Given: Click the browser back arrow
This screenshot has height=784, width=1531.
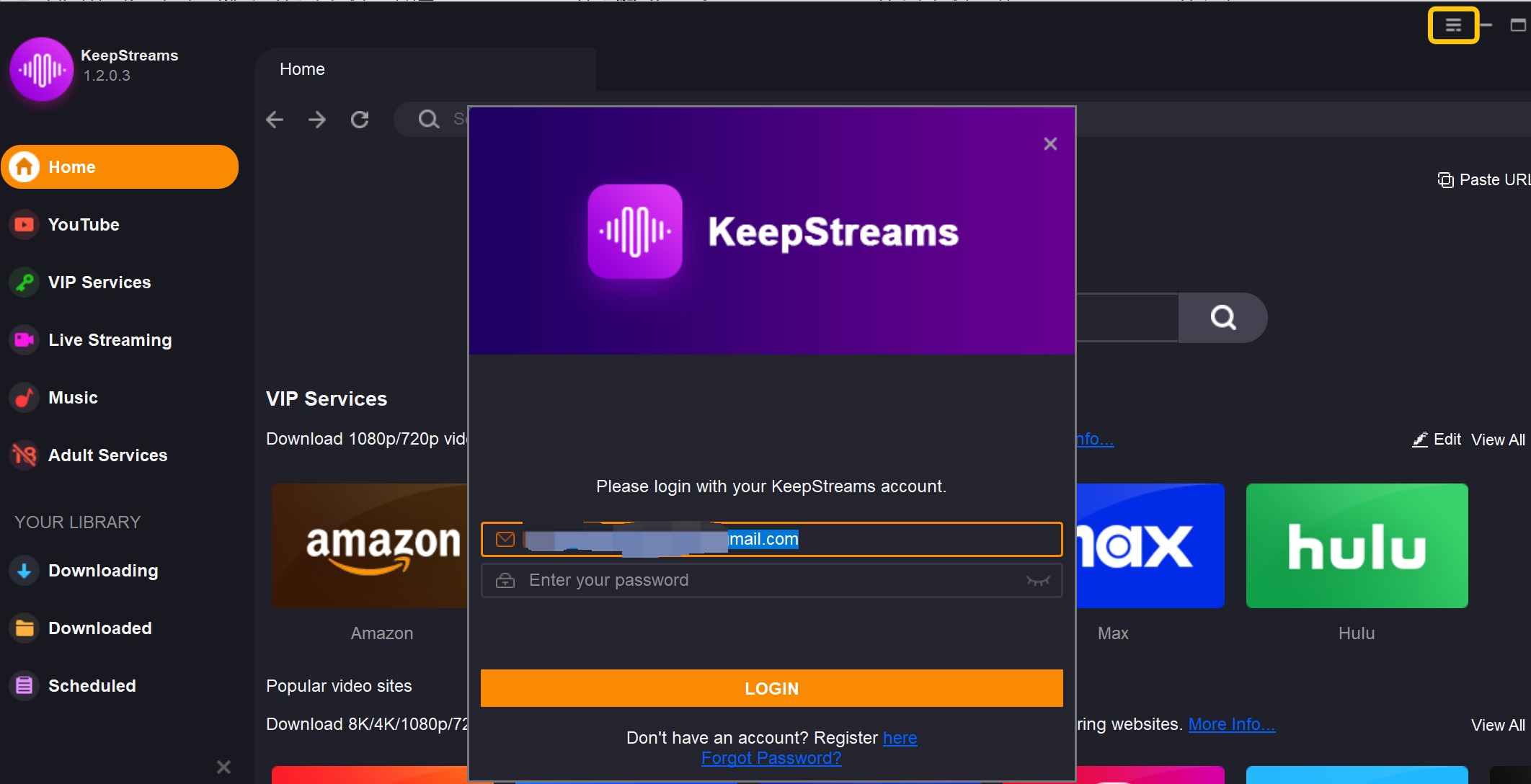Looking at the screenshot, I should coord(275,120).
